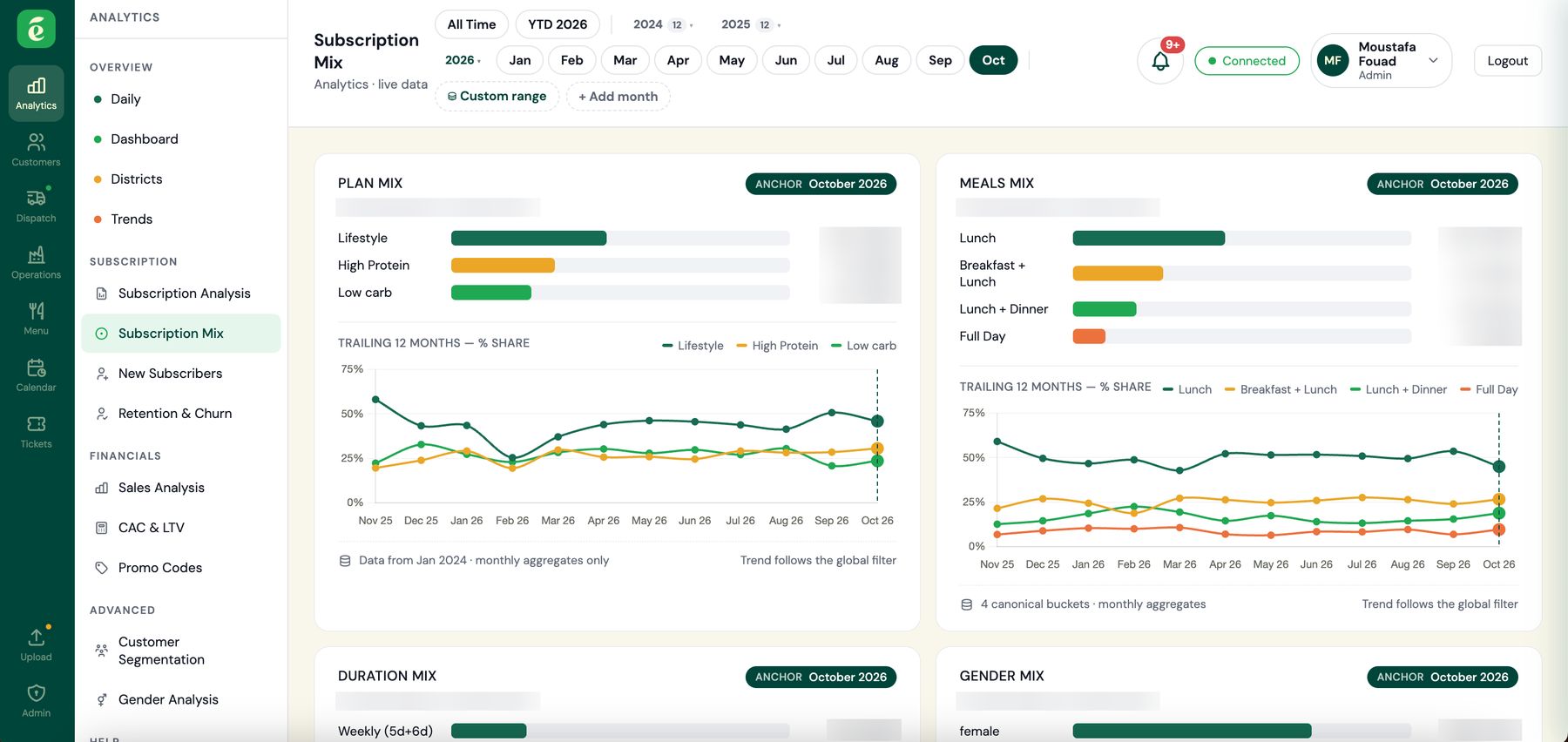Screen dimensions: 1568x742
Task: Click the Oct 26 Lifestyle point in Plan Mix chart
Action: tap(877, 422)
